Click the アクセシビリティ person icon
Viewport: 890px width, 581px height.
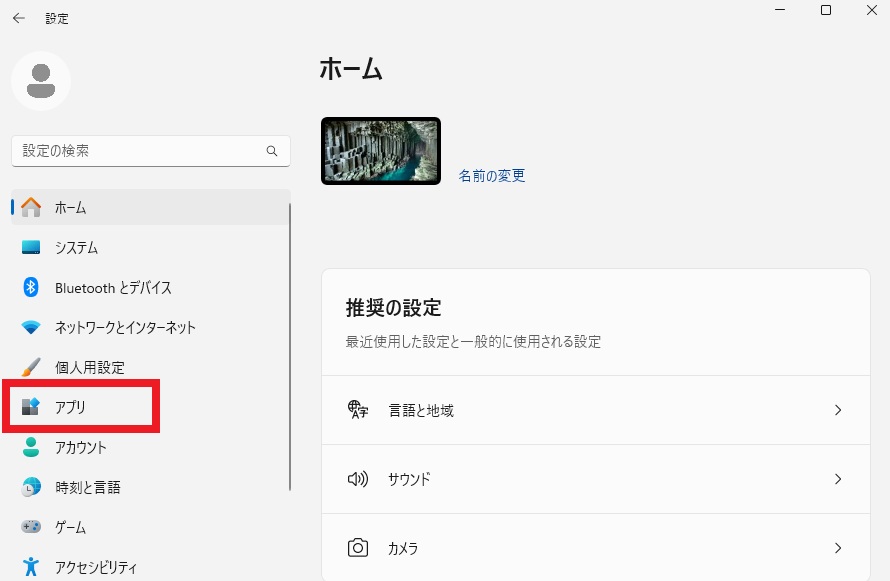tap(31, 567)
